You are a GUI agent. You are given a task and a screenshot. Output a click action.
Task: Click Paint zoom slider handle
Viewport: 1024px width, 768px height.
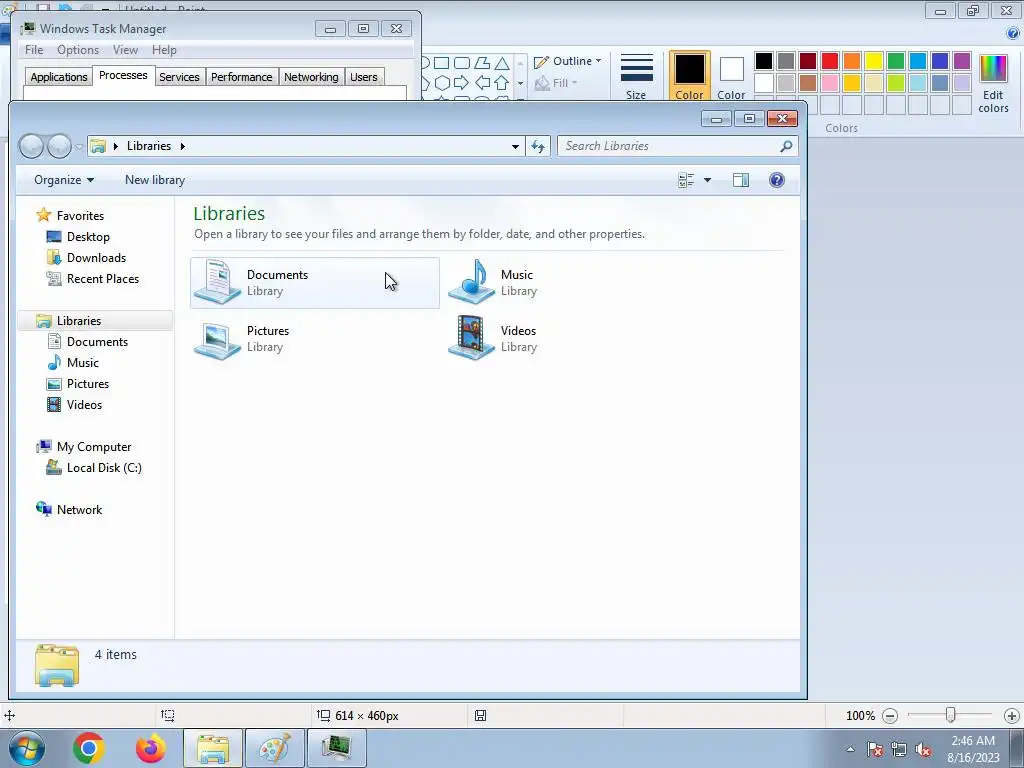click(951, 716)
